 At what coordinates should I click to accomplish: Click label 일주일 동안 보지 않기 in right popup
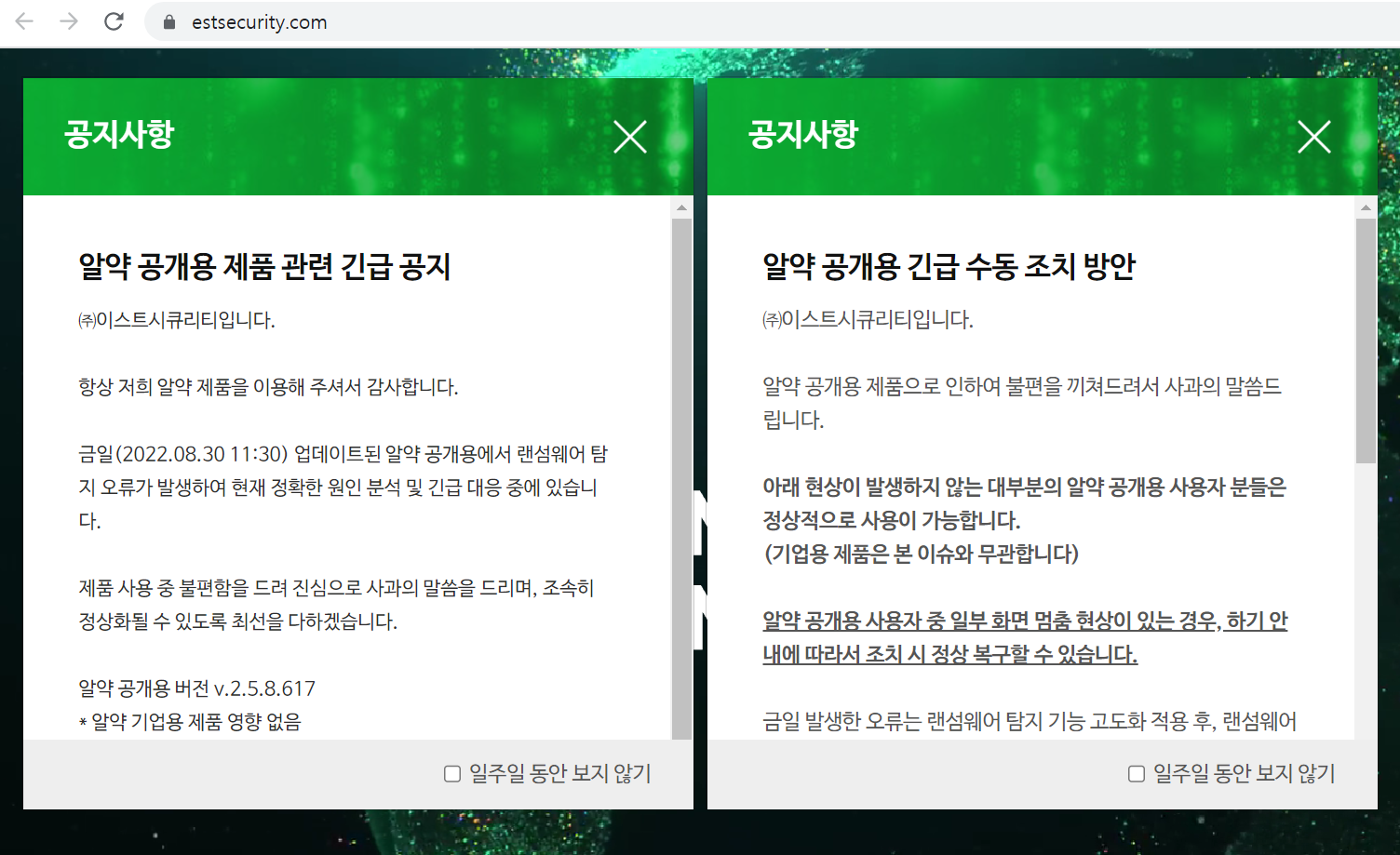1245,774
